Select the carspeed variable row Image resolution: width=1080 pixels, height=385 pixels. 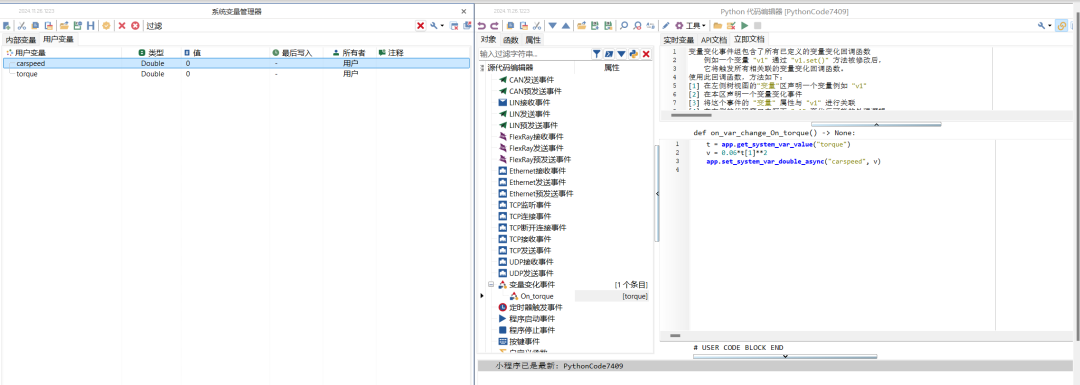(236, 63)
